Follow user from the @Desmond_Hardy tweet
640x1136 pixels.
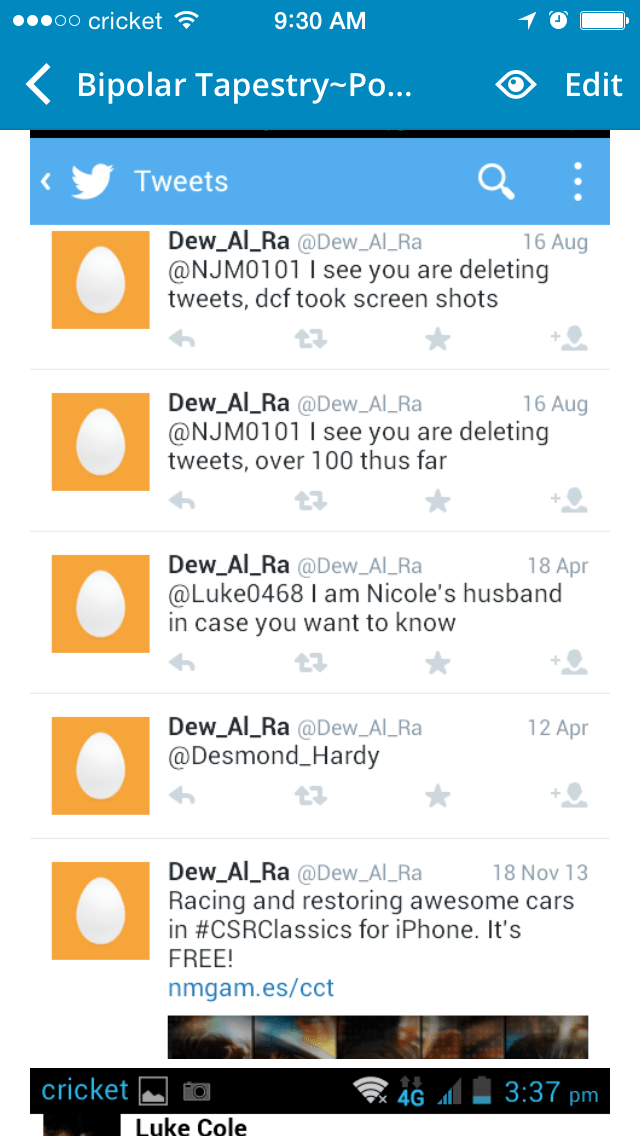tap(569, 795)
